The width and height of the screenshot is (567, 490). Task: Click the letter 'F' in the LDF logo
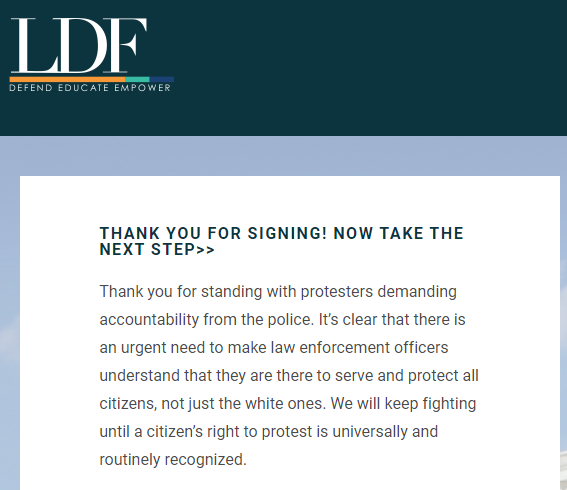(129, 45)
